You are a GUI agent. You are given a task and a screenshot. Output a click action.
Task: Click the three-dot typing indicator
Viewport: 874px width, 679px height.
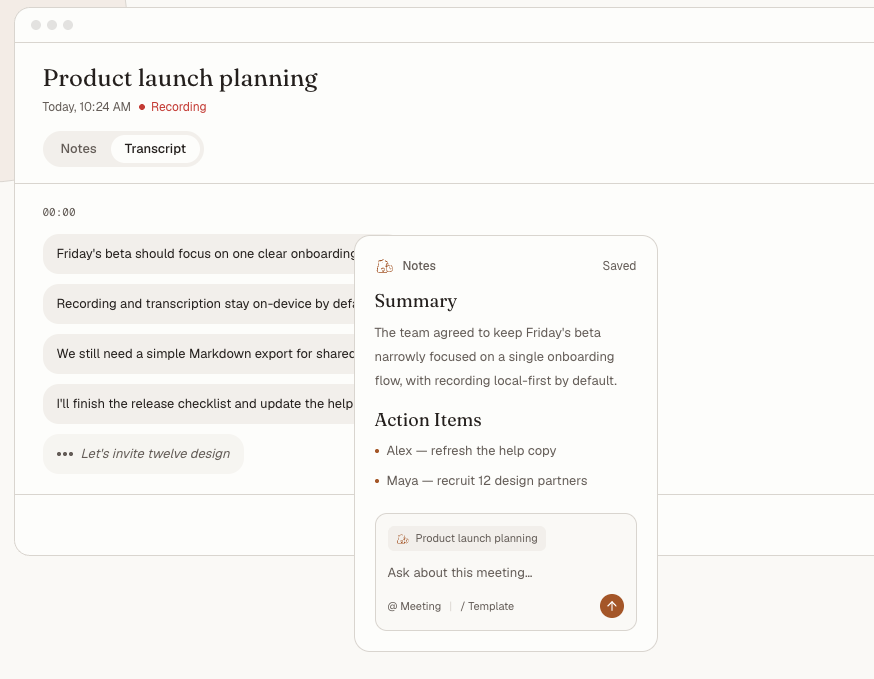65,454
